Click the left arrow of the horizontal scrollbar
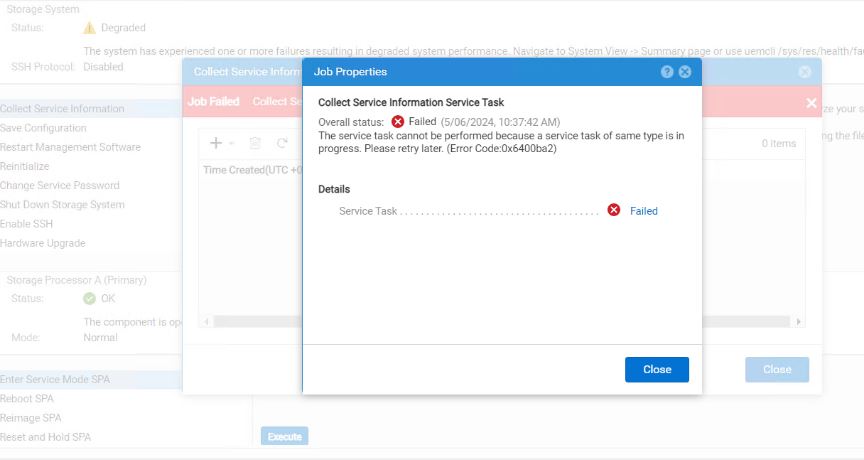 point(207,322)
